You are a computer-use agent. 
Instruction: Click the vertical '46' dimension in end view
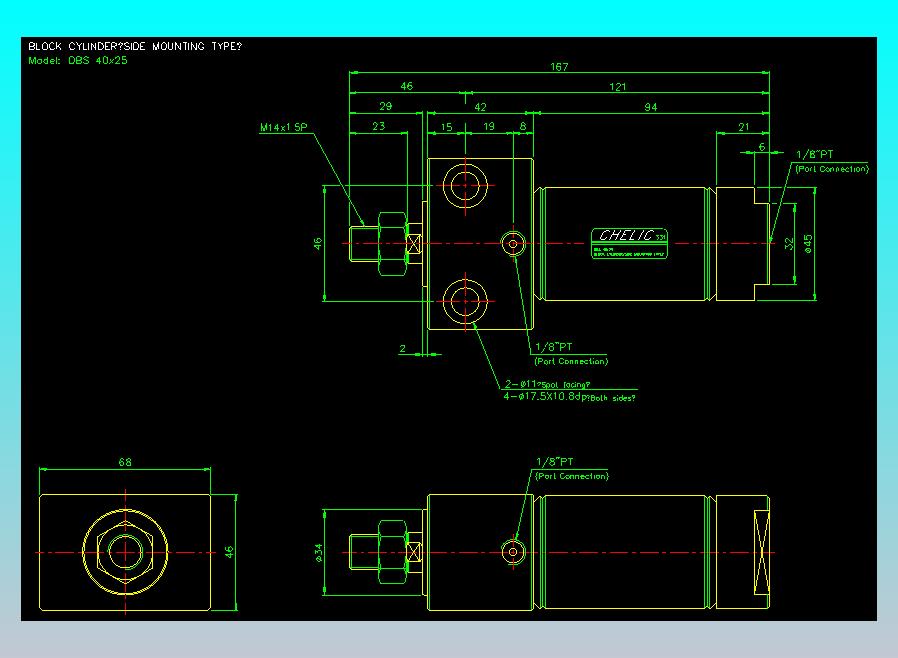(x=229, y=552)
